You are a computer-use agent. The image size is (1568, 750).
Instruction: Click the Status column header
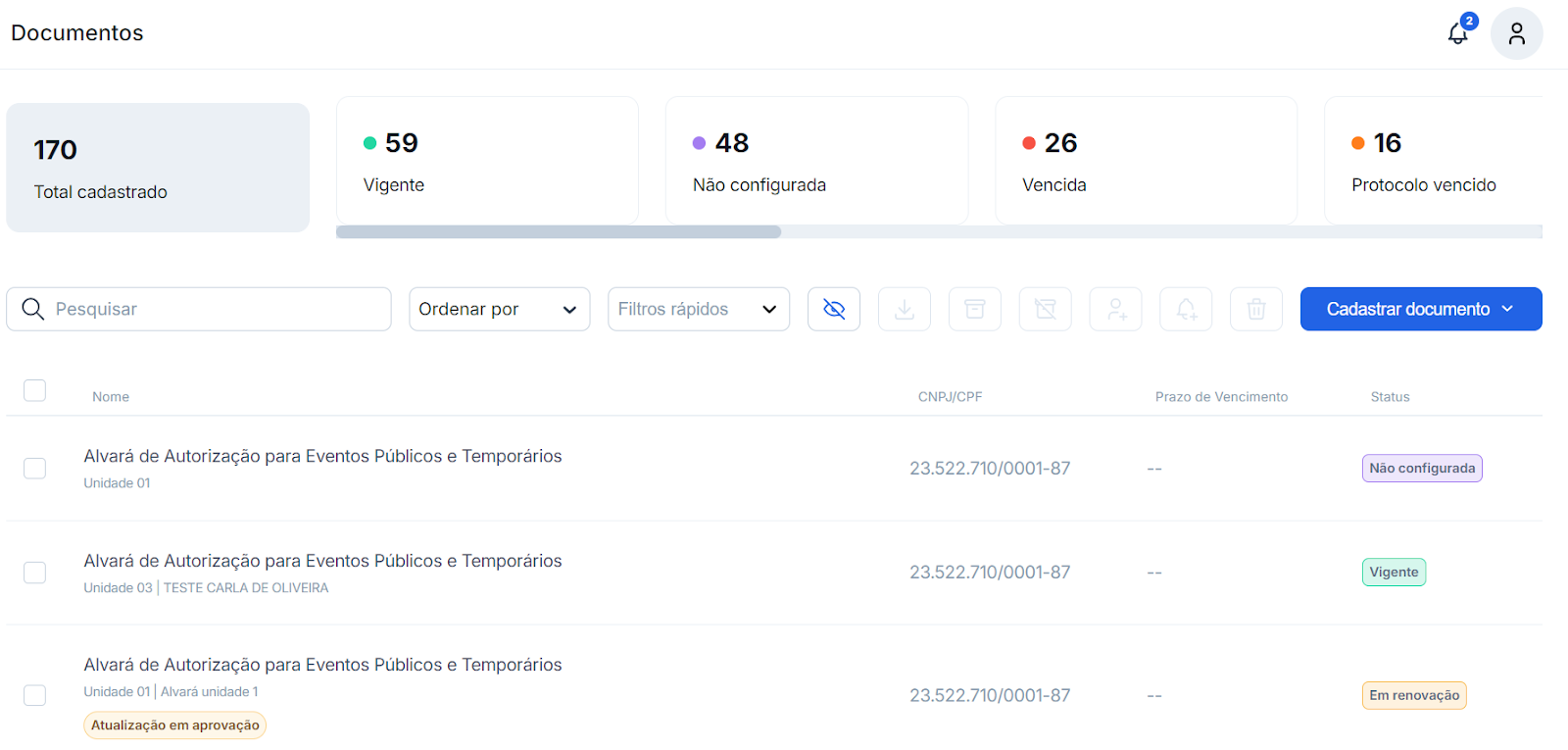1390,397
